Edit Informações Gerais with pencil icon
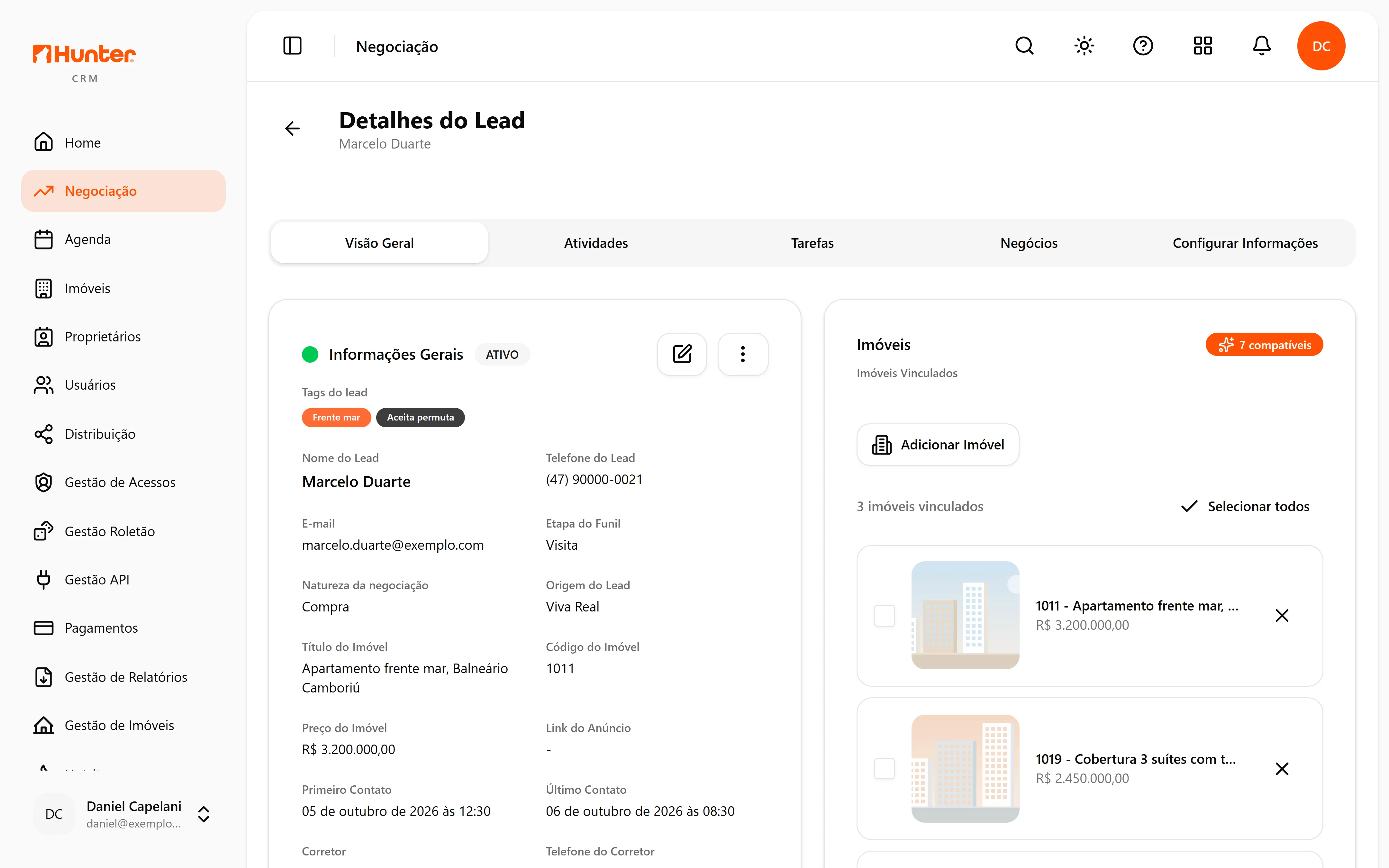 click(x=682, y=354)
